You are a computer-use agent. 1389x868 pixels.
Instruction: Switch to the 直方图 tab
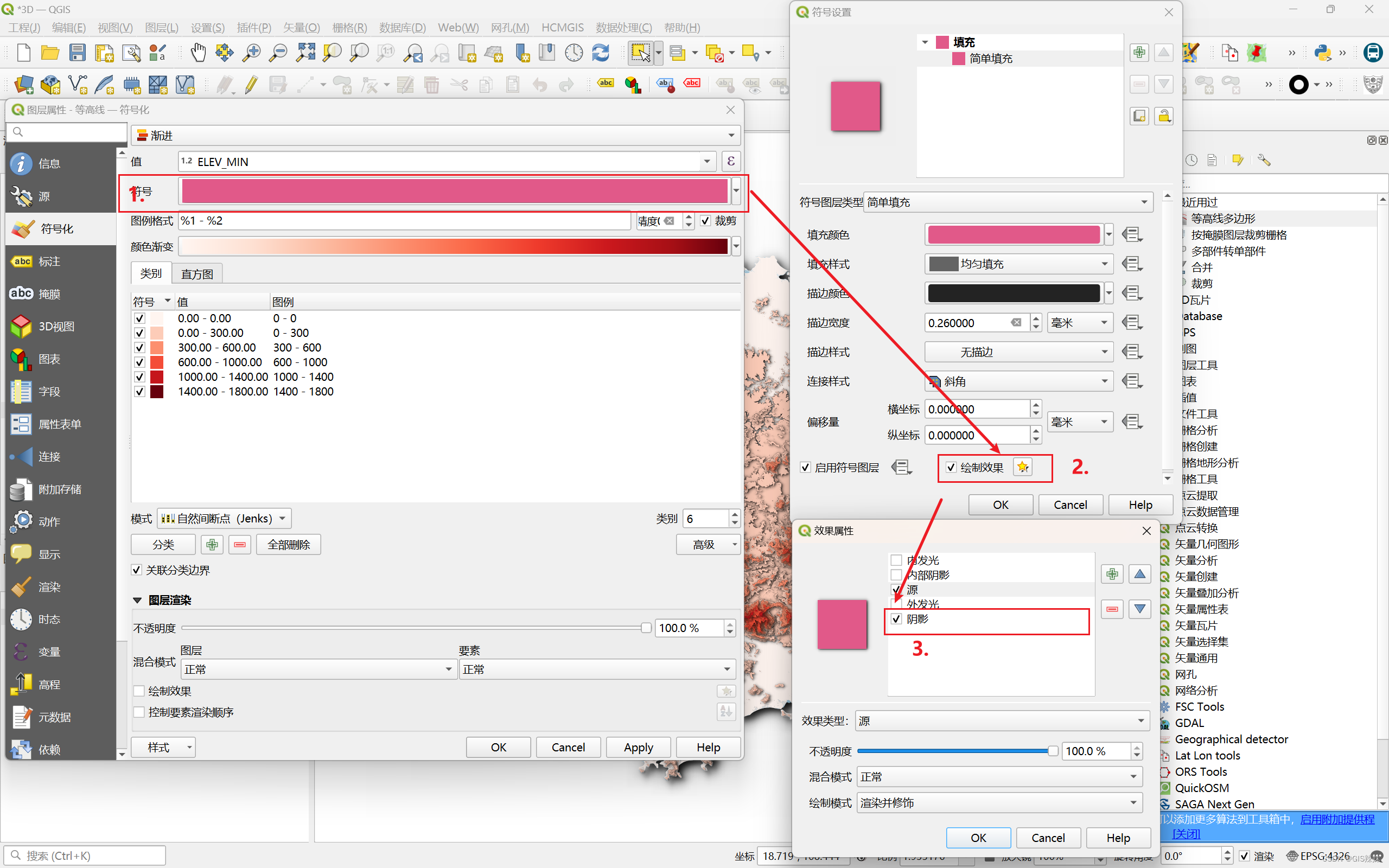[197, 274]
